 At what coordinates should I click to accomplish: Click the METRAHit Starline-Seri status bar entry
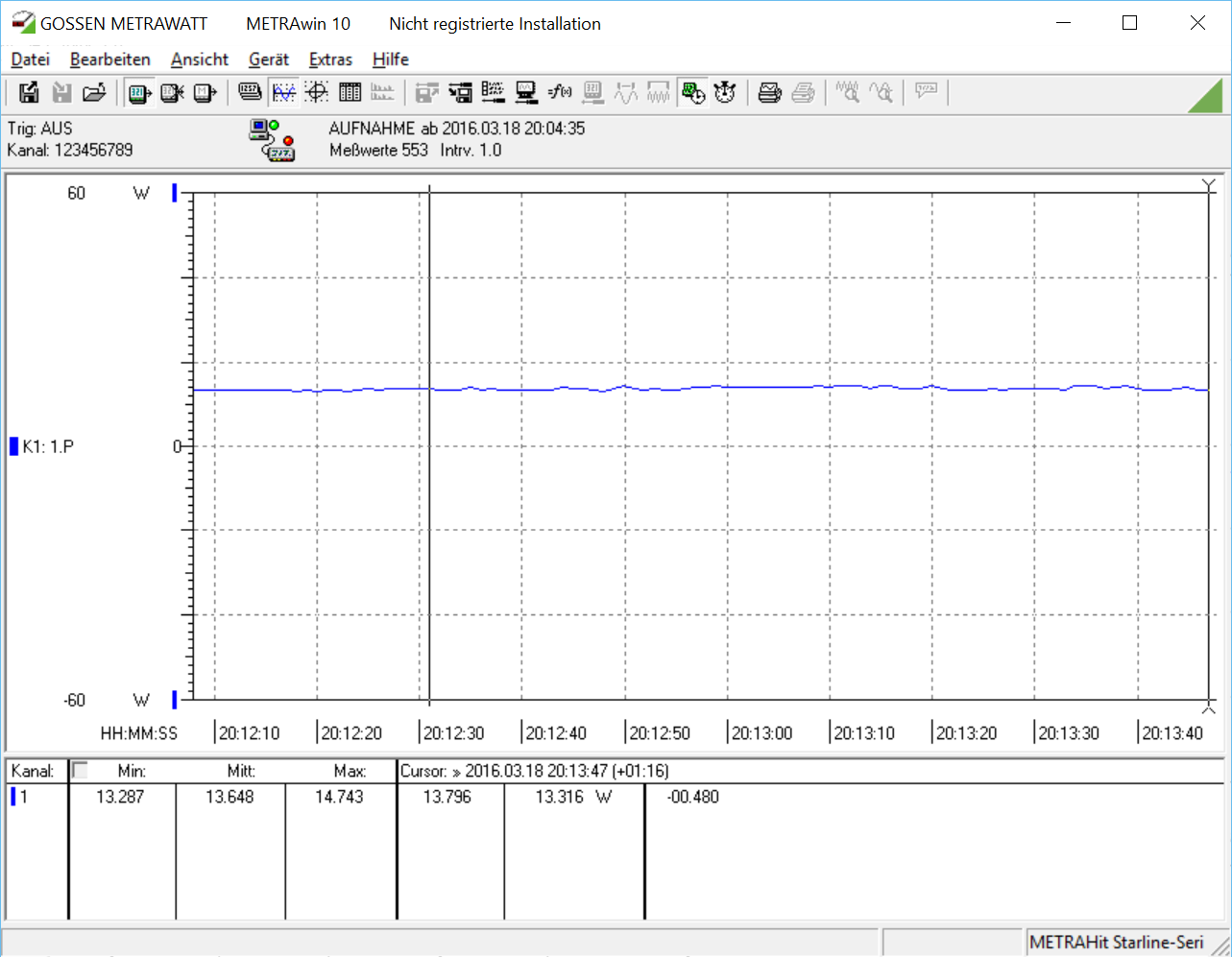click(x=1117, y=943)
